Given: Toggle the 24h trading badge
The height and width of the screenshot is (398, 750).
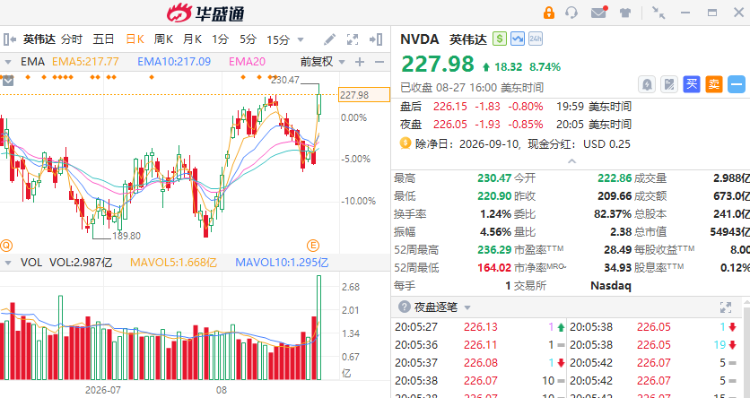Looking at the screenshot, I should tap(535, 39).
